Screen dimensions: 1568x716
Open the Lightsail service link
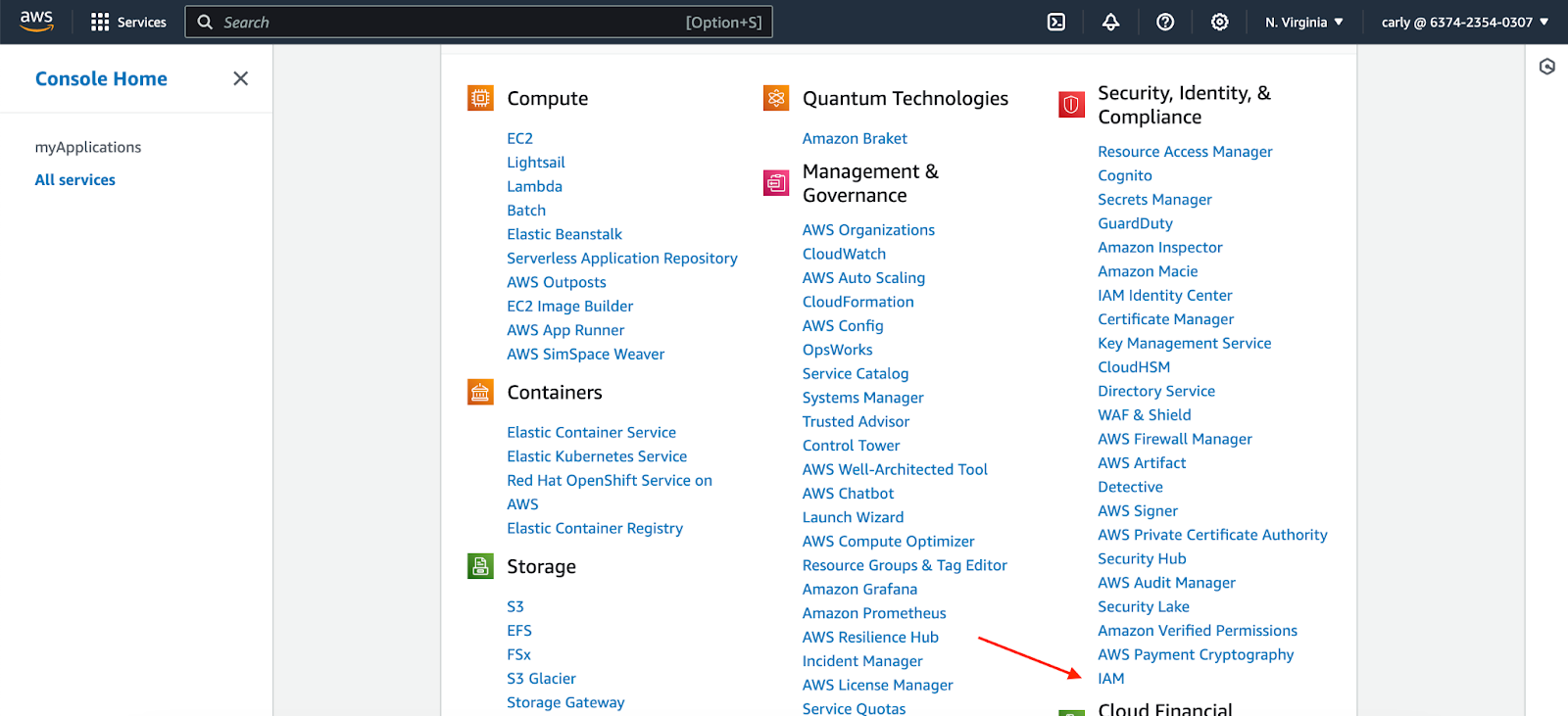pos(536,163)
